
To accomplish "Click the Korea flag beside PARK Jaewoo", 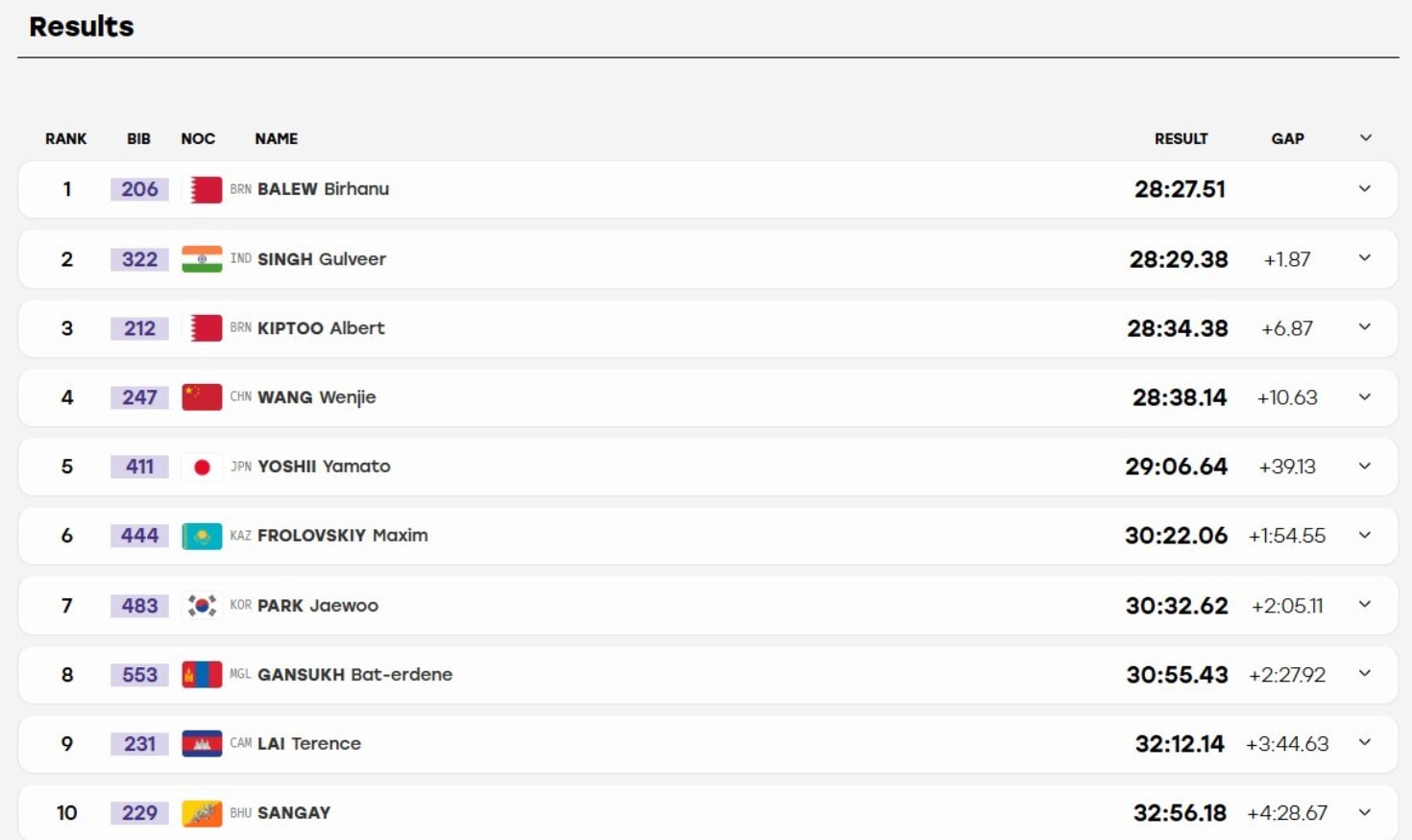I will point(202,606).
